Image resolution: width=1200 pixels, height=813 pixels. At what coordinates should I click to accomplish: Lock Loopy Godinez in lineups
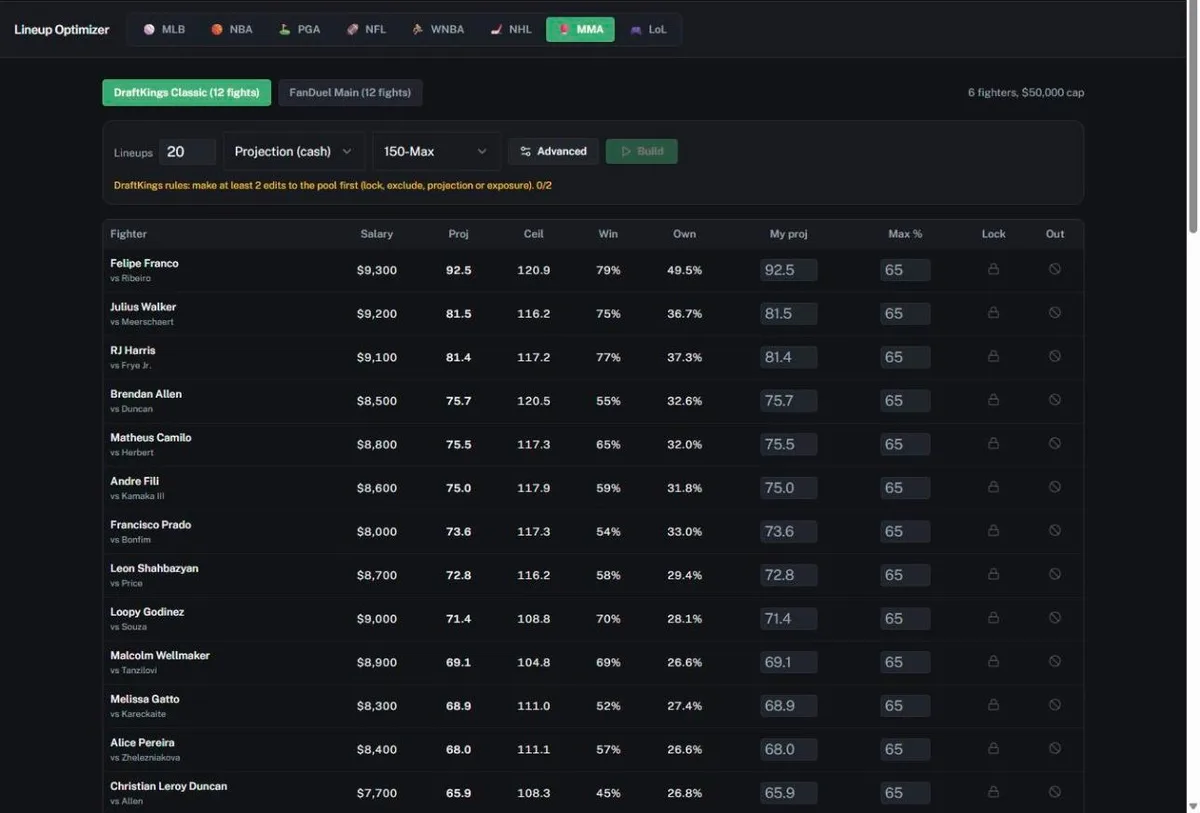tap(993, 618)
